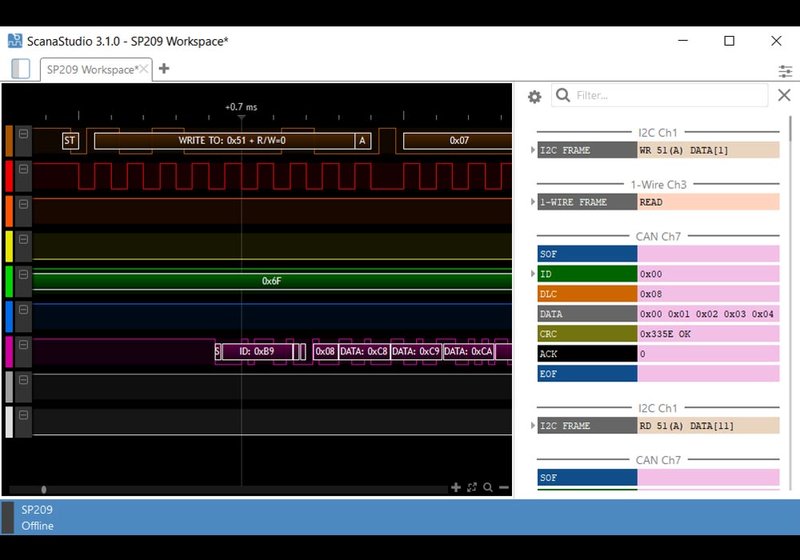Select the first CAN SOF row
This screenshot has width=800, height=560.
pos(658,253)
